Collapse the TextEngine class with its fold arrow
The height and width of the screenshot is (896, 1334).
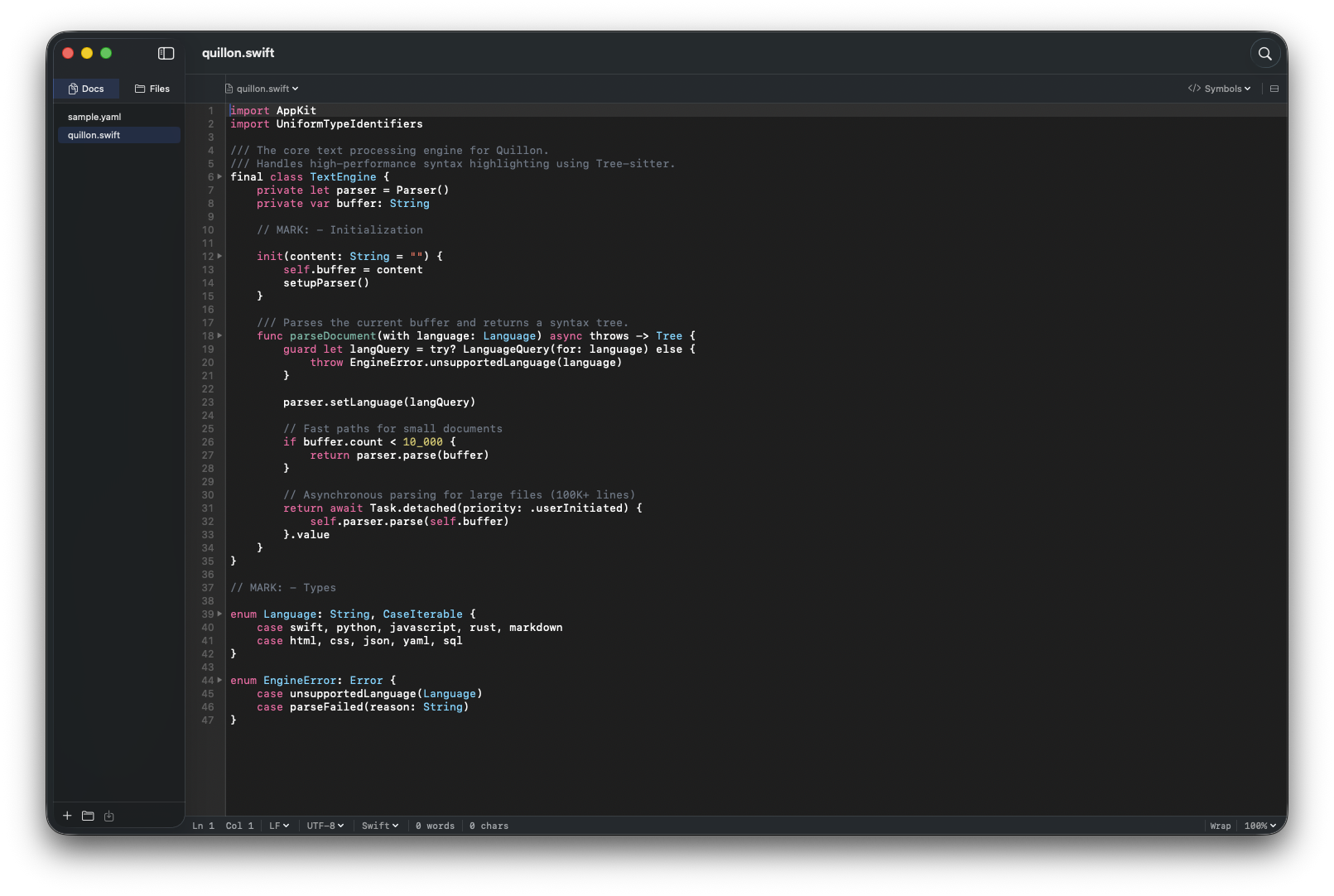219,176
